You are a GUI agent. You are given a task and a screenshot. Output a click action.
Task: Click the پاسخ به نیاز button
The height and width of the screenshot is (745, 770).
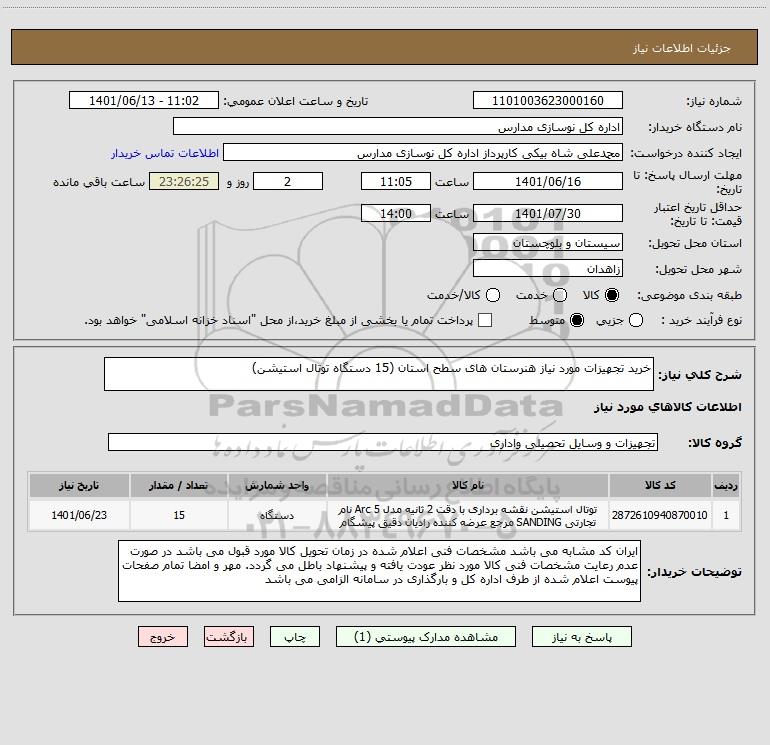pos(581,636)
